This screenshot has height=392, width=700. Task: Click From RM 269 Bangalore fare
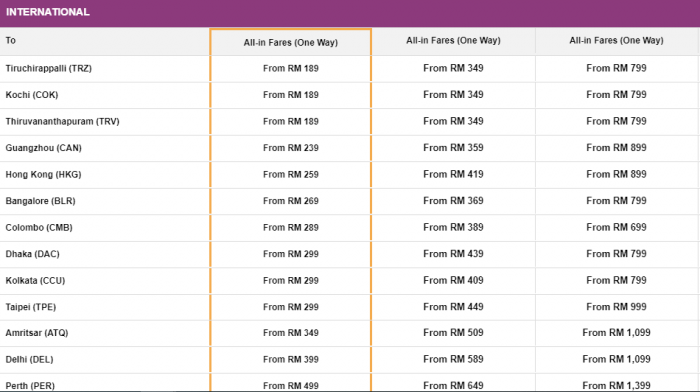click(291, 201)
